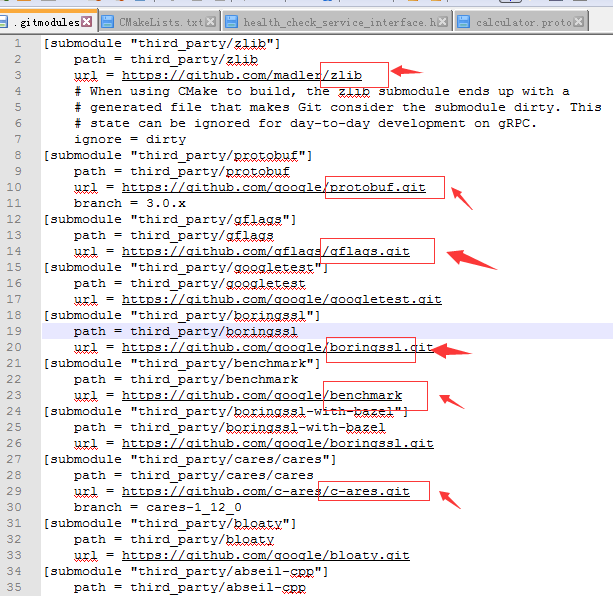The height and width of the screenshot is (596, 613).
Task: Click '[submodule "third_party/cares/cares"]' header
Action: click(x=190, y=460)
